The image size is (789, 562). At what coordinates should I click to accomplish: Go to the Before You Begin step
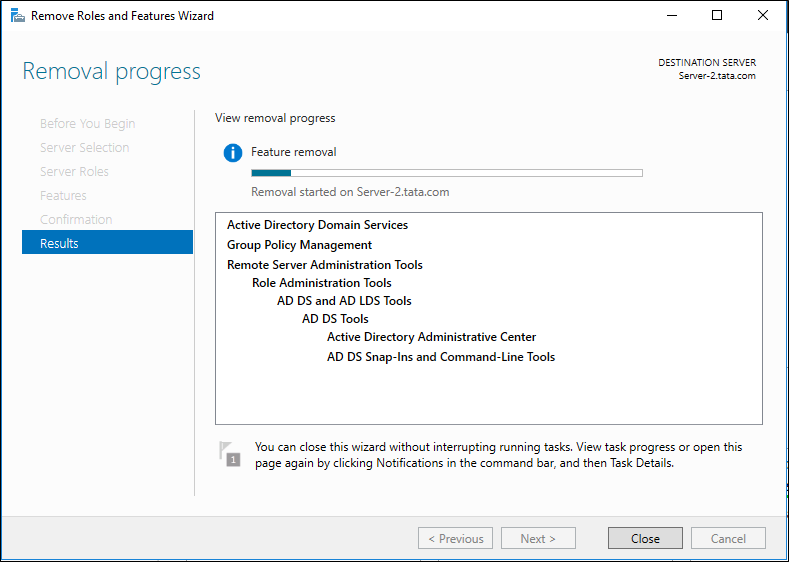(x=88, y=124)
